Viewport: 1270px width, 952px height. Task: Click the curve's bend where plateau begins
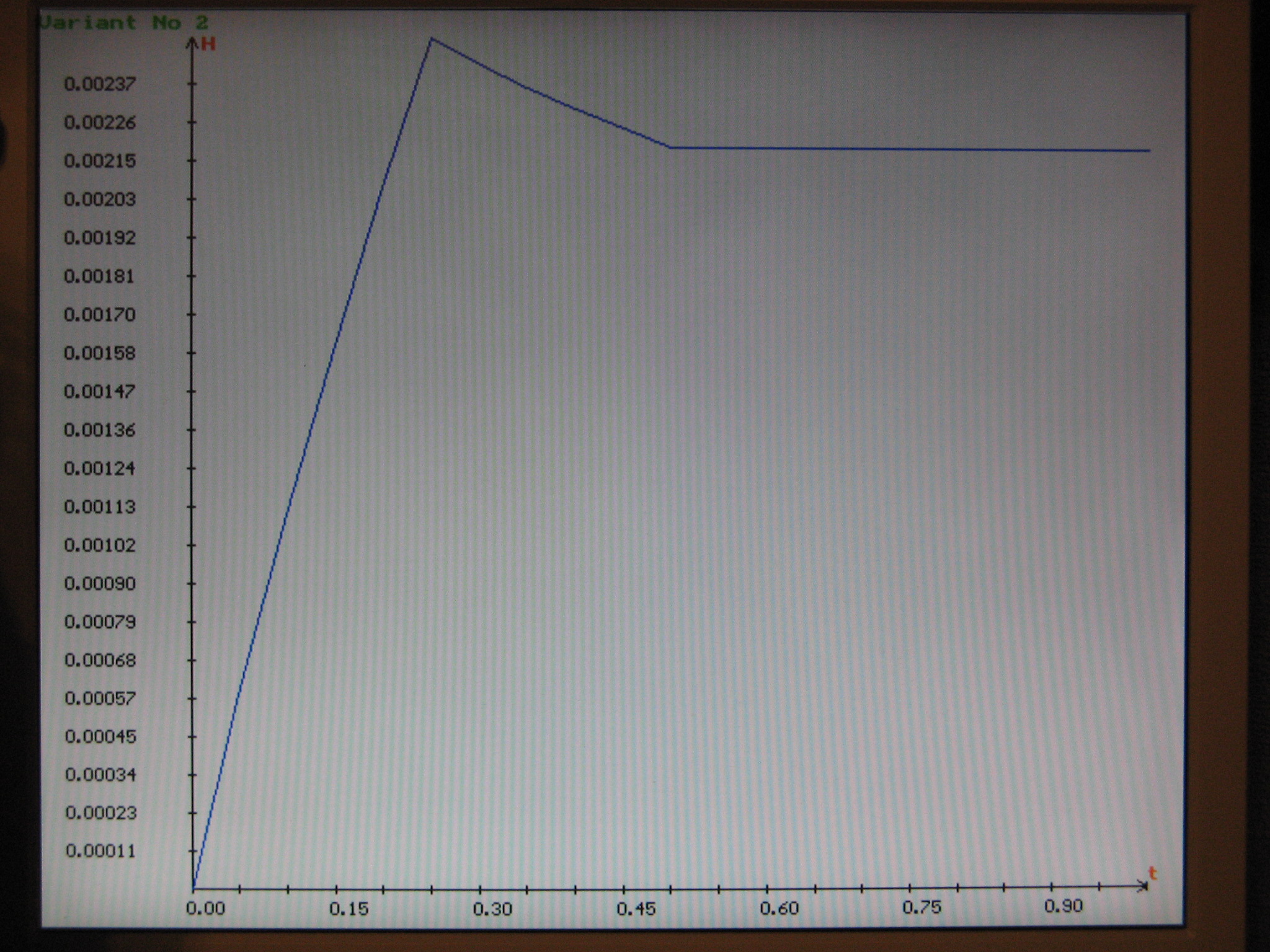click(x=670, y=148)
